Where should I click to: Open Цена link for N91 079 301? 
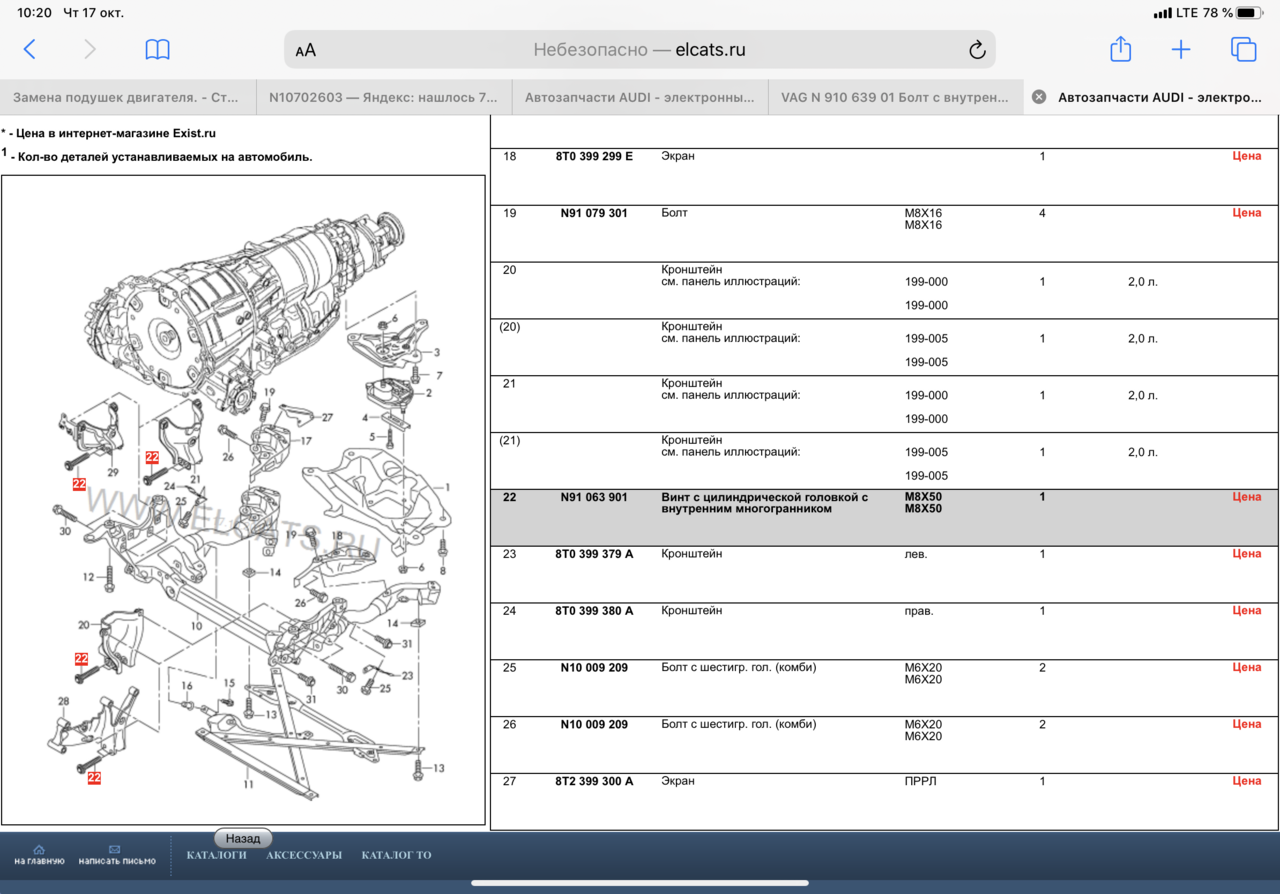coord(1247,213)
